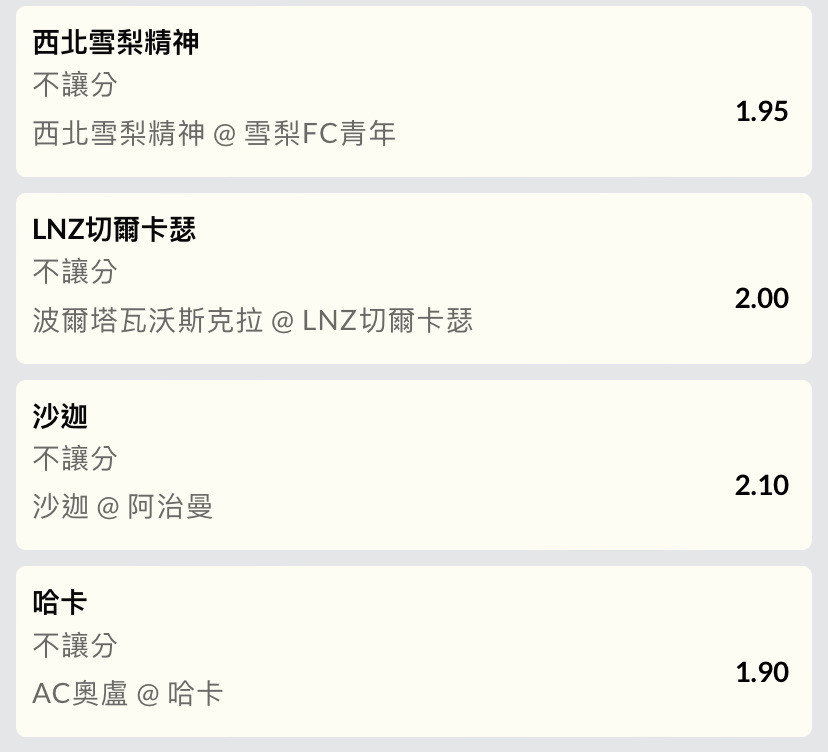Click the LNZ切爾卡瑟 bold title
The height and width of the screenshot is (752, 828).
[x=114, y=229]
